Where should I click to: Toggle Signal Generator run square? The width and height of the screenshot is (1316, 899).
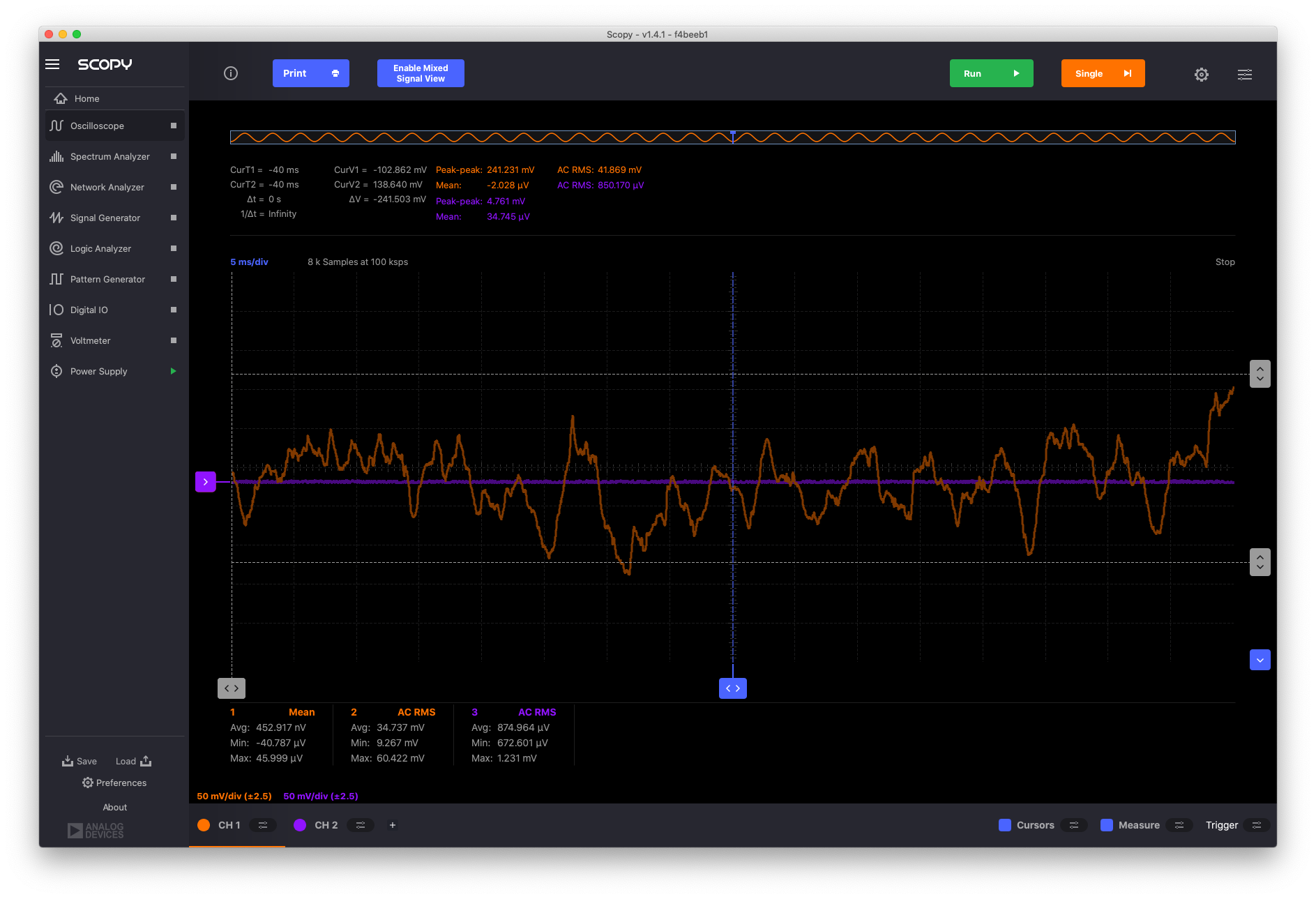[174, 218]
